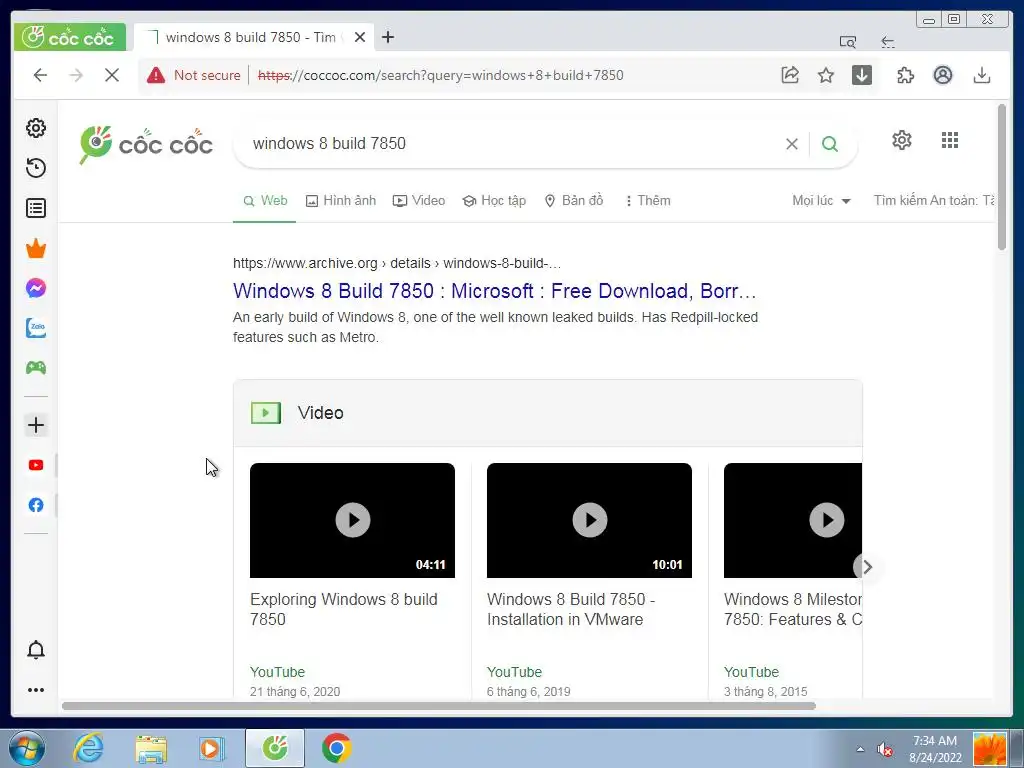
Task: Launch Google Chrome from taskbar
Action: pyautogui.click(x=337, y=748)
